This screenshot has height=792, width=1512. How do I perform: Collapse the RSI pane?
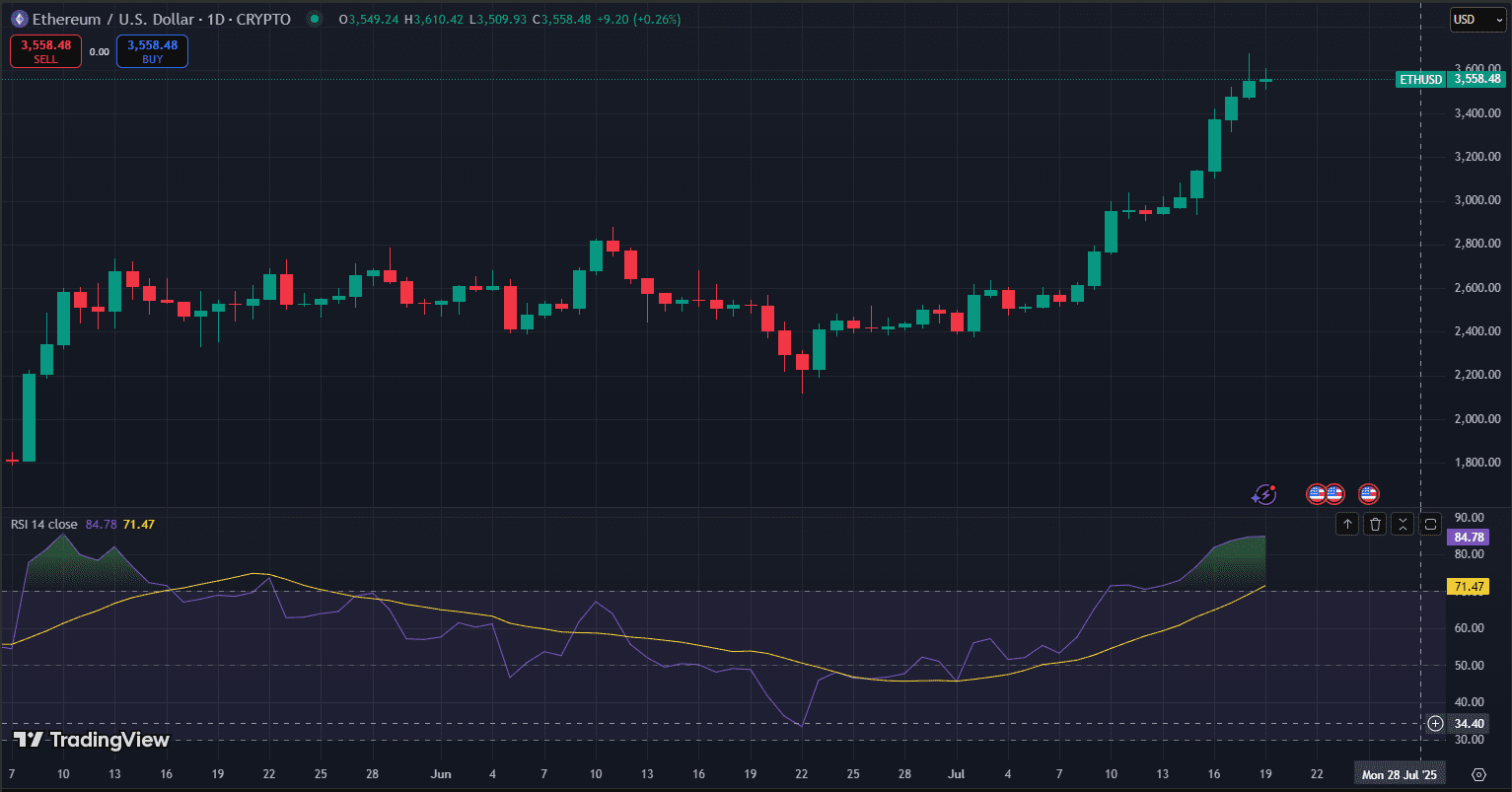pos(1403,524)
